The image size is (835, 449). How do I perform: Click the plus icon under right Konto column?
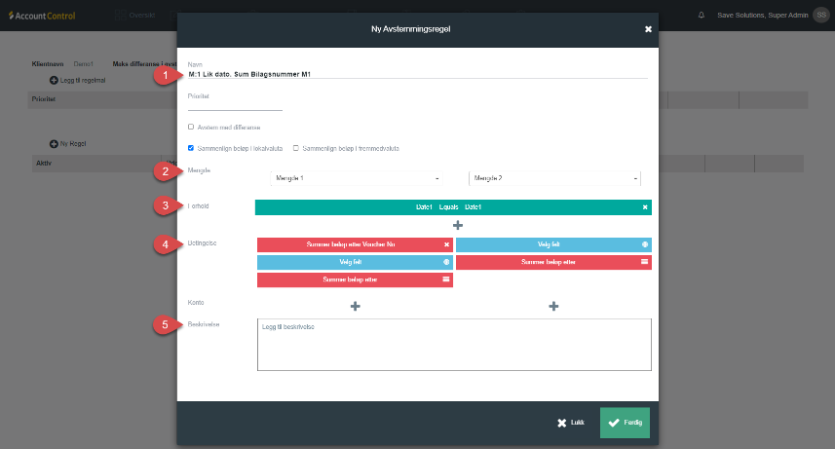click(553, 306)
